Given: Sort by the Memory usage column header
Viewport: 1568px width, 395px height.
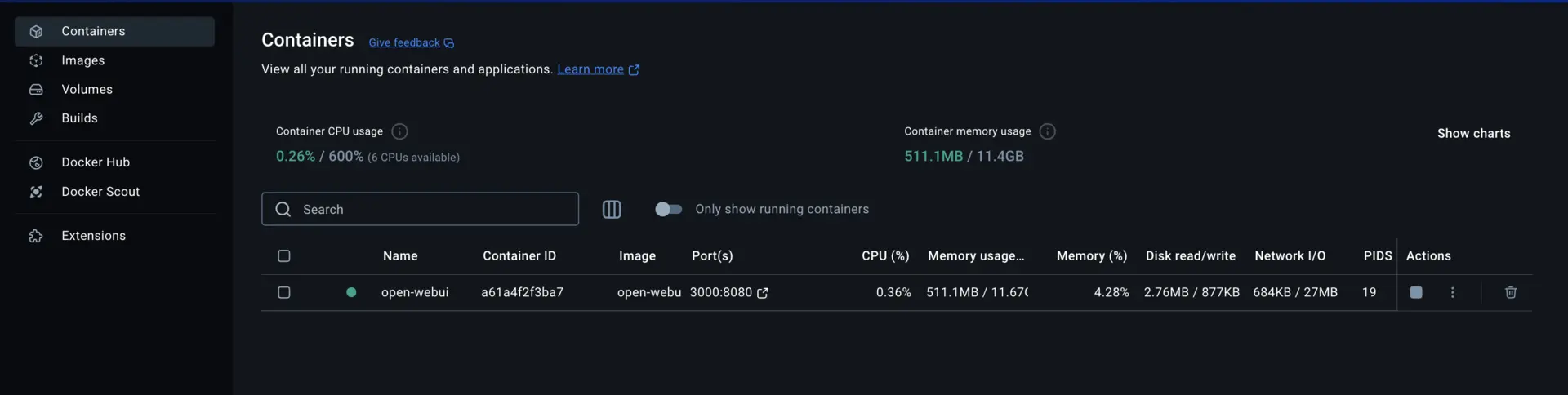Looking at the screenshot, I should click(976, 255).
